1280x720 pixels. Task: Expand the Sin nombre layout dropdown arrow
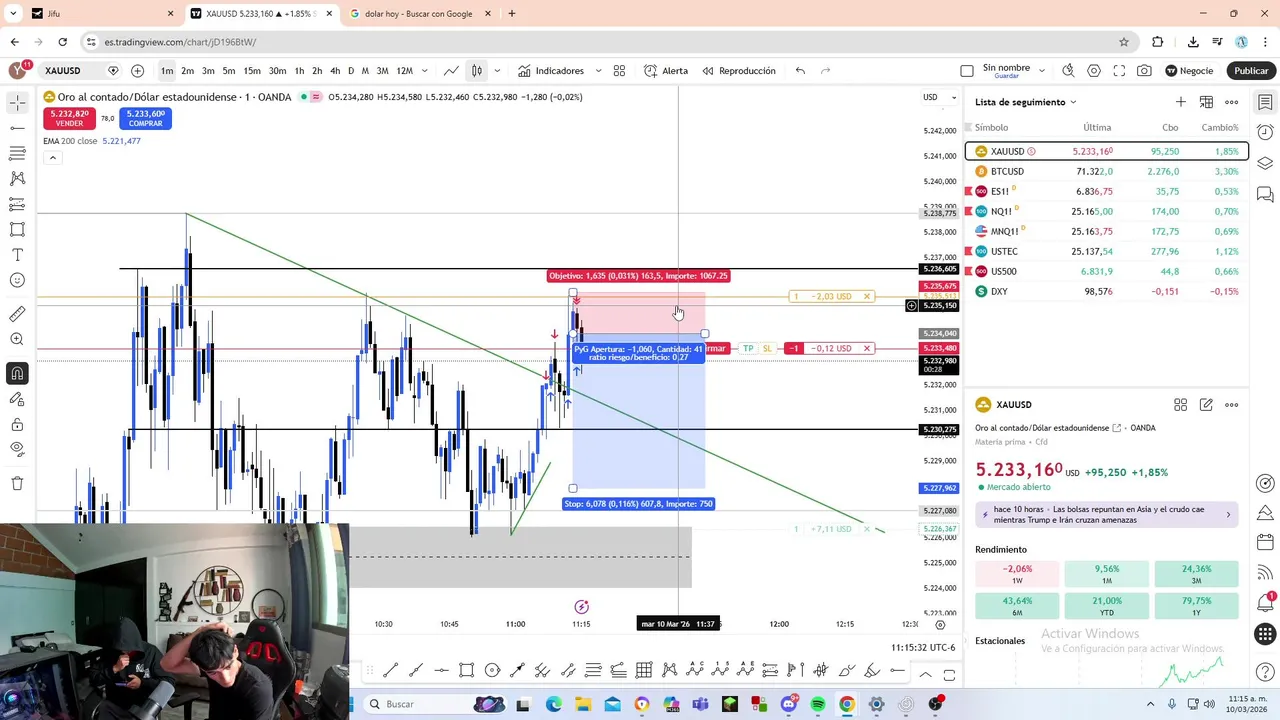tap(1042, 71)
